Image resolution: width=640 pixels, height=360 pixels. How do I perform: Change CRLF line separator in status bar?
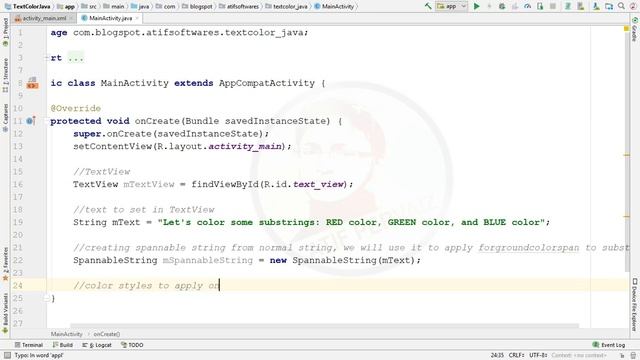(x=516, y=356)
